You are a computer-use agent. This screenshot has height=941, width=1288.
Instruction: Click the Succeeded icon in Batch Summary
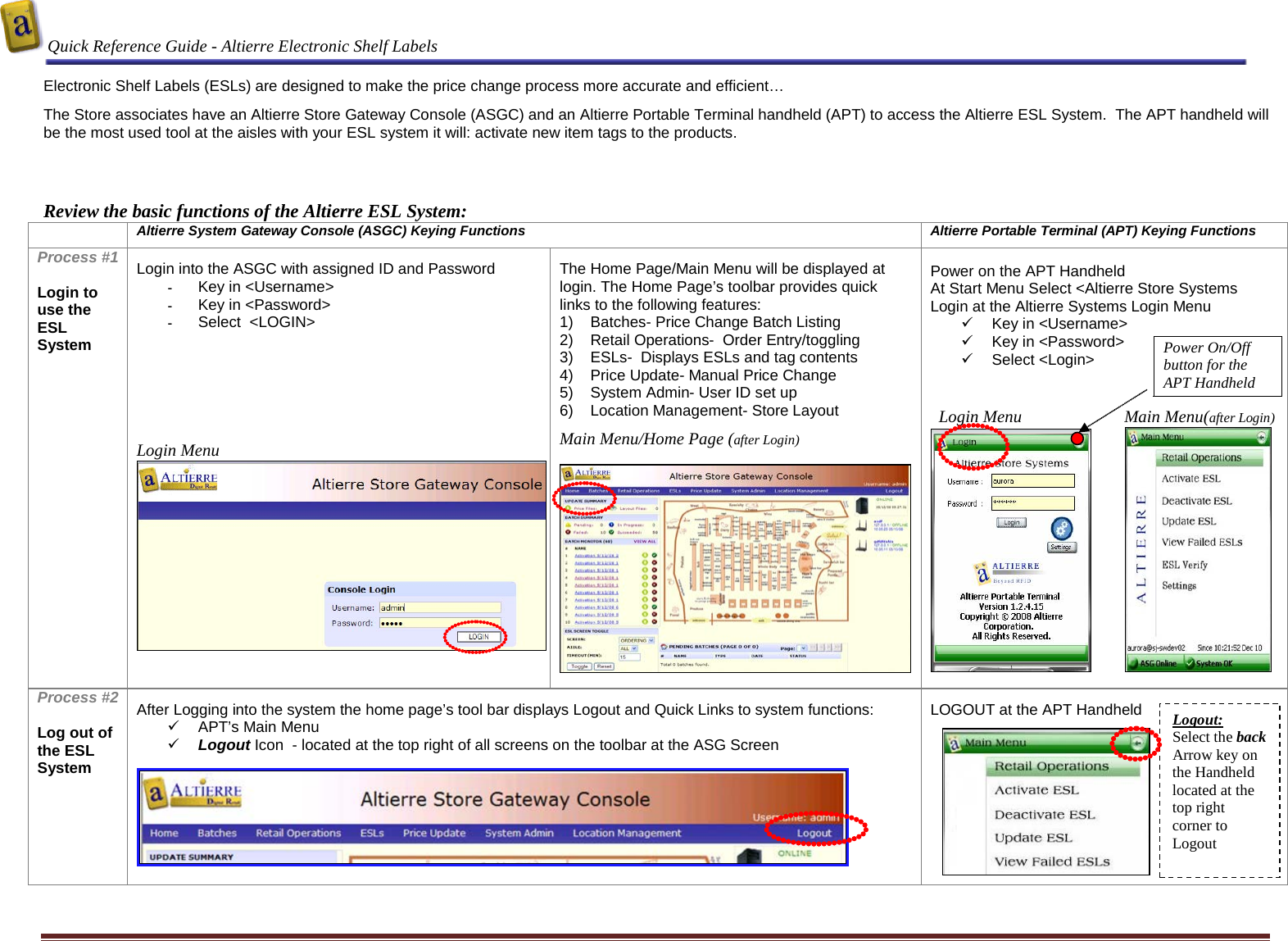(x=611, y=532)
